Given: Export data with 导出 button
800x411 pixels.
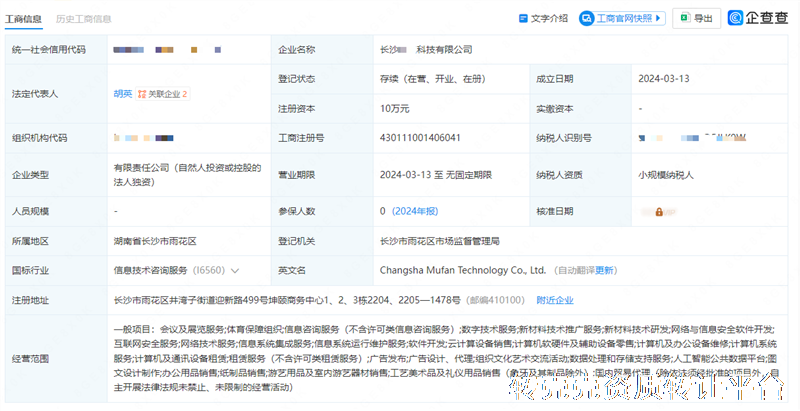Looking at the screenshot, I should pyautogui.click(x=696, y=18).
